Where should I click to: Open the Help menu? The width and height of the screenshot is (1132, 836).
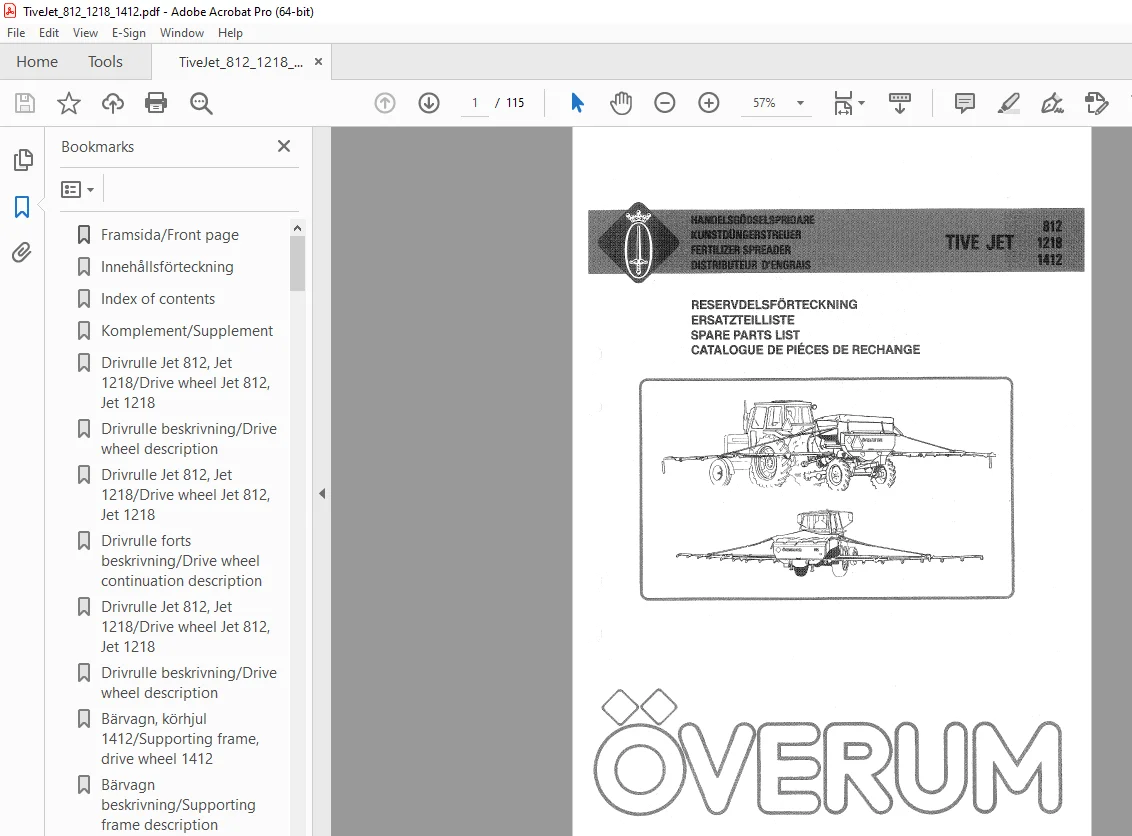pyautogui.click(x=230, y=32)
